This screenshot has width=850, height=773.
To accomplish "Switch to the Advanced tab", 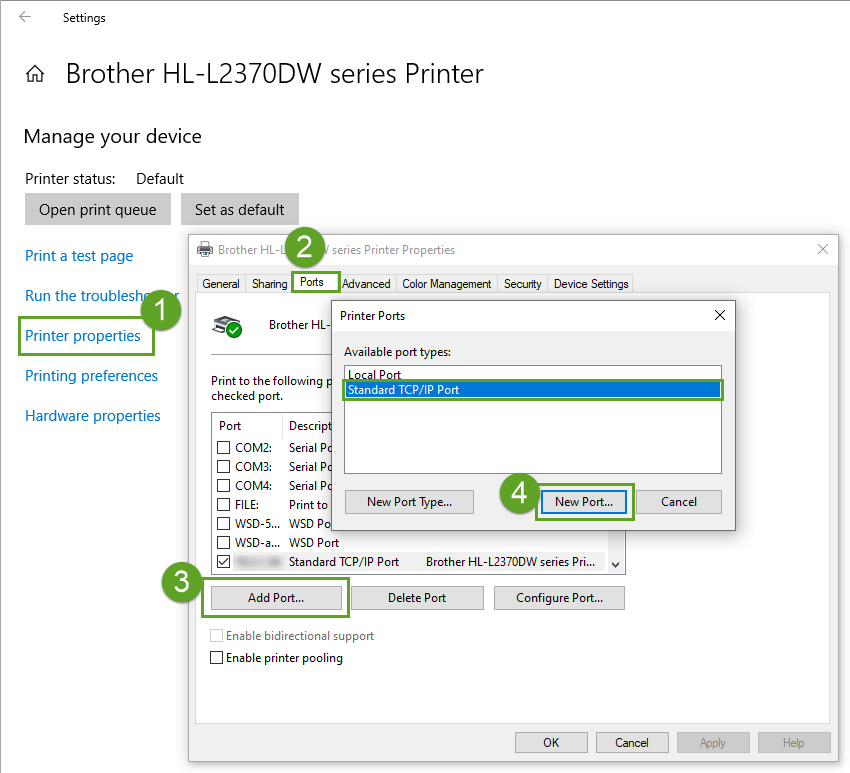I will pos(366,283).
